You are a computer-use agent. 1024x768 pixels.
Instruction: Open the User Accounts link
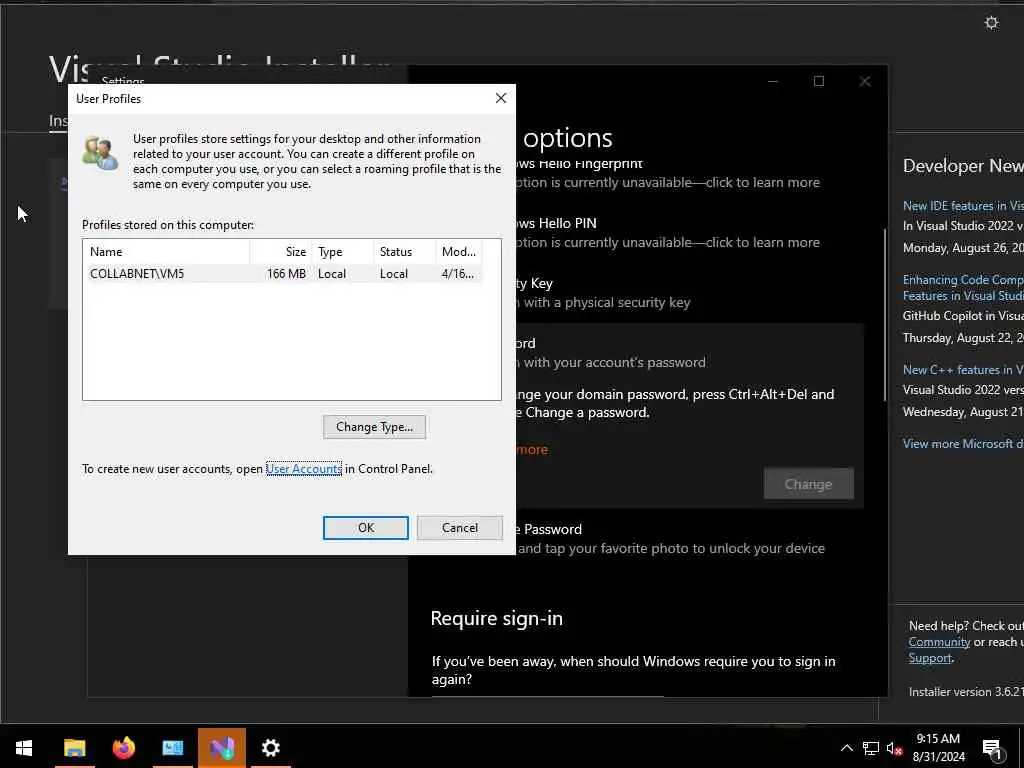[304, 469]
